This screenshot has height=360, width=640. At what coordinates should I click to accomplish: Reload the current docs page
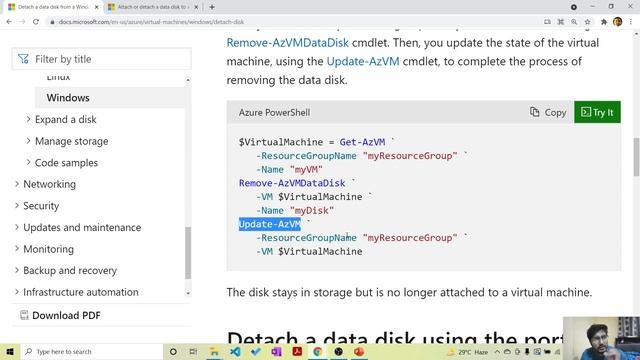(36, 22)
